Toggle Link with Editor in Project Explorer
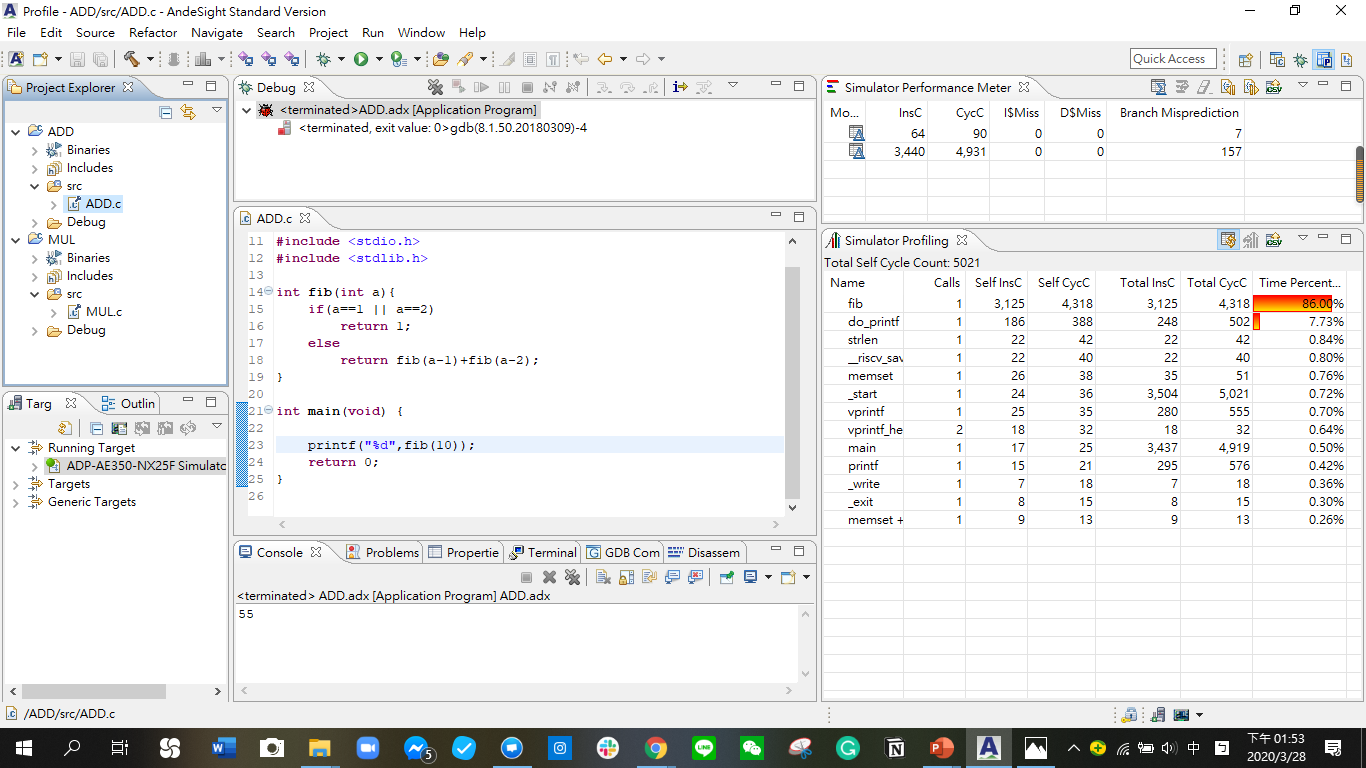 click(188, 112)
